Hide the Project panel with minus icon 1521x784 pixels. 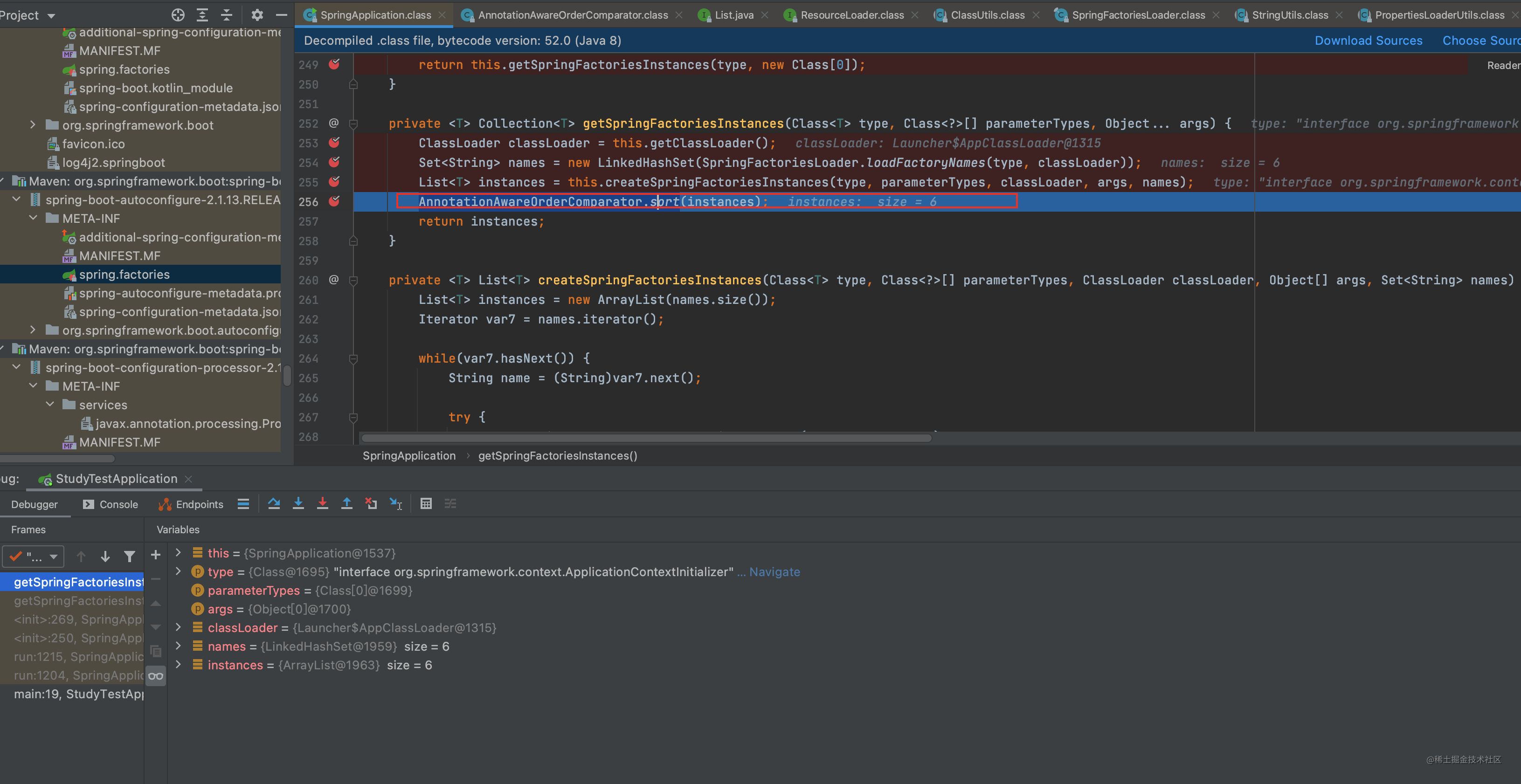pyautogui.click(x=282, y=15)
